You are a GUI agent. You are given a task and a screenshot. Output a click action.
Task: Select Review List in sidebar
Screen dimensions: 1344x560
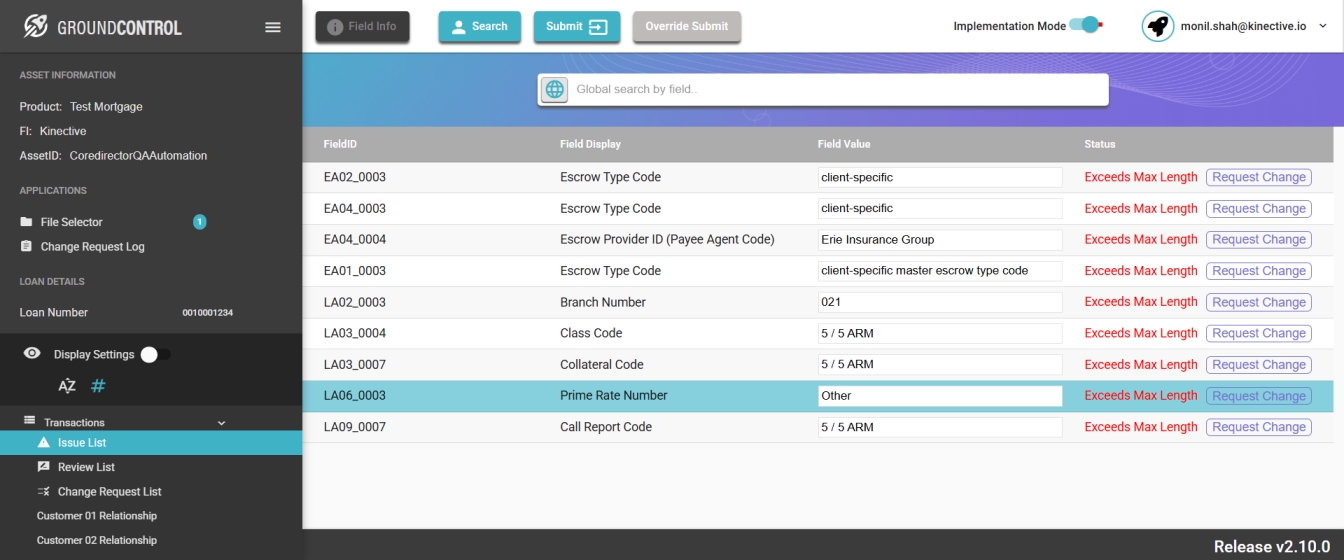[x=86, y=467]
